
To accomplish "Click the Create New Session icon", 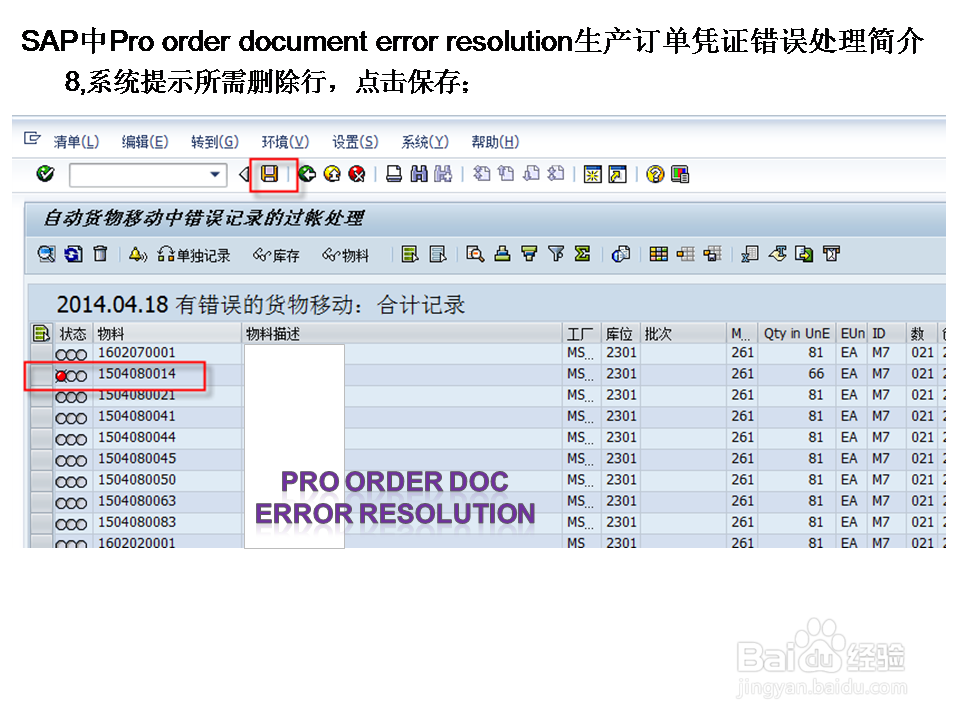I will click(x=593, y=174).
